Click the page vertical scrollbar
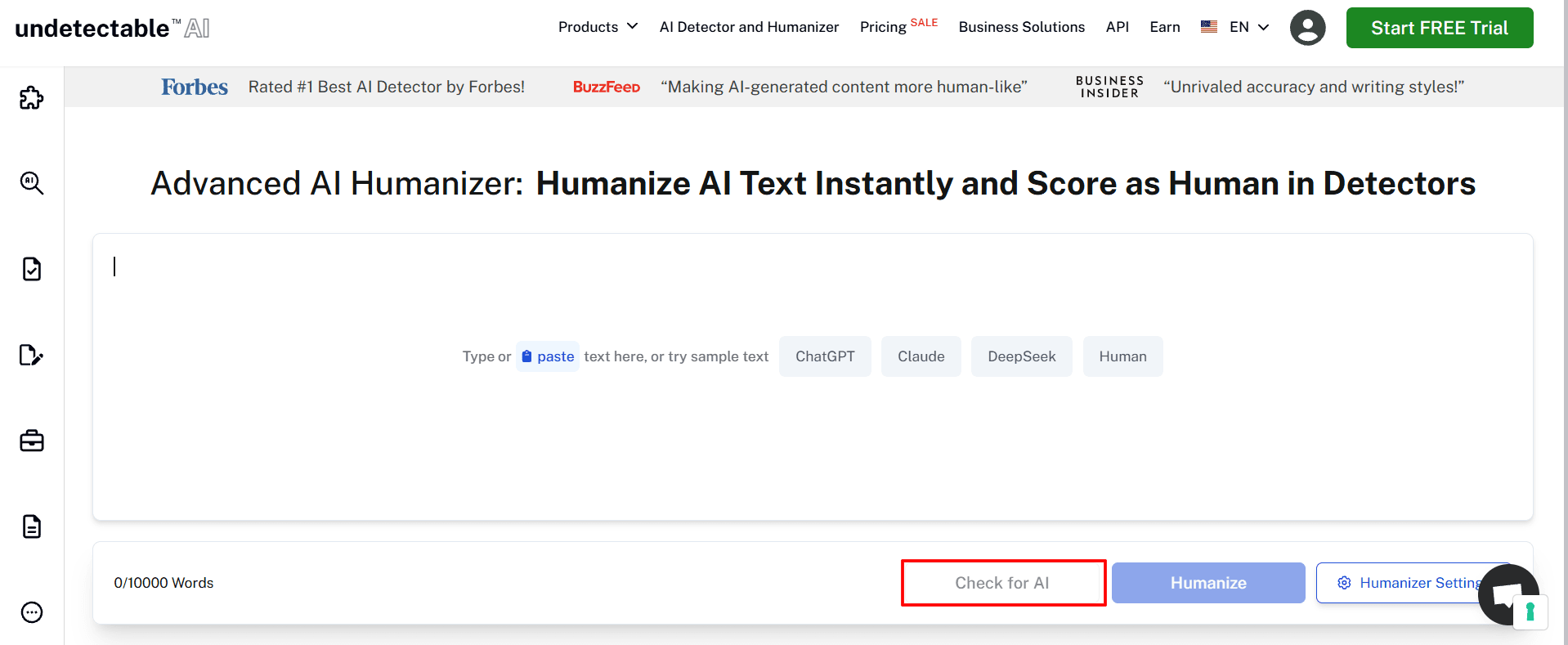Screen dimensions: 1568x645 pyautogui.click(x=1565, y=322)
